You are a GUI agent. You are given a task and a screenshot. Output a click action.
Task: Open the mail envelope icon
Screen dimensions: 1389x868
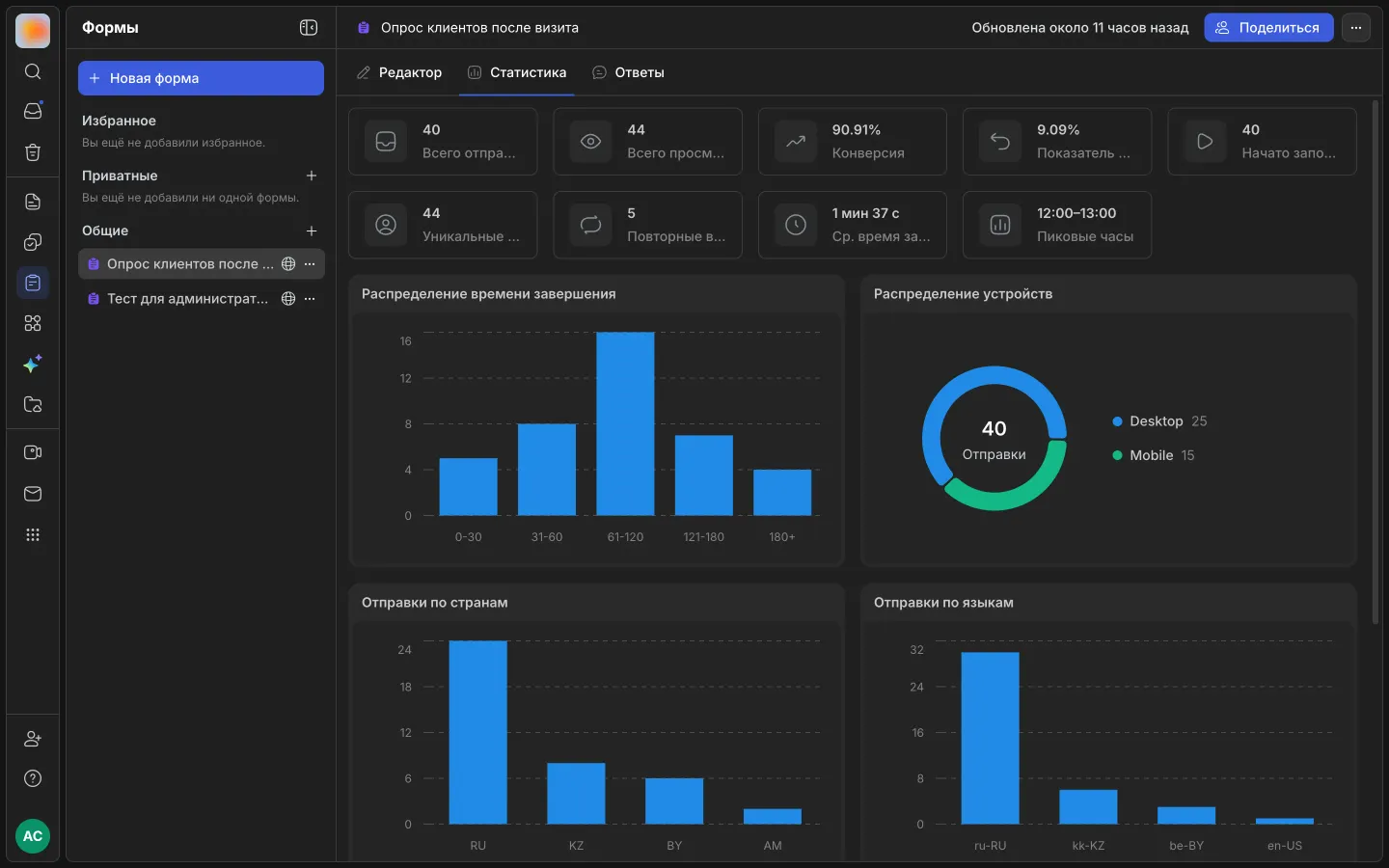33,494
